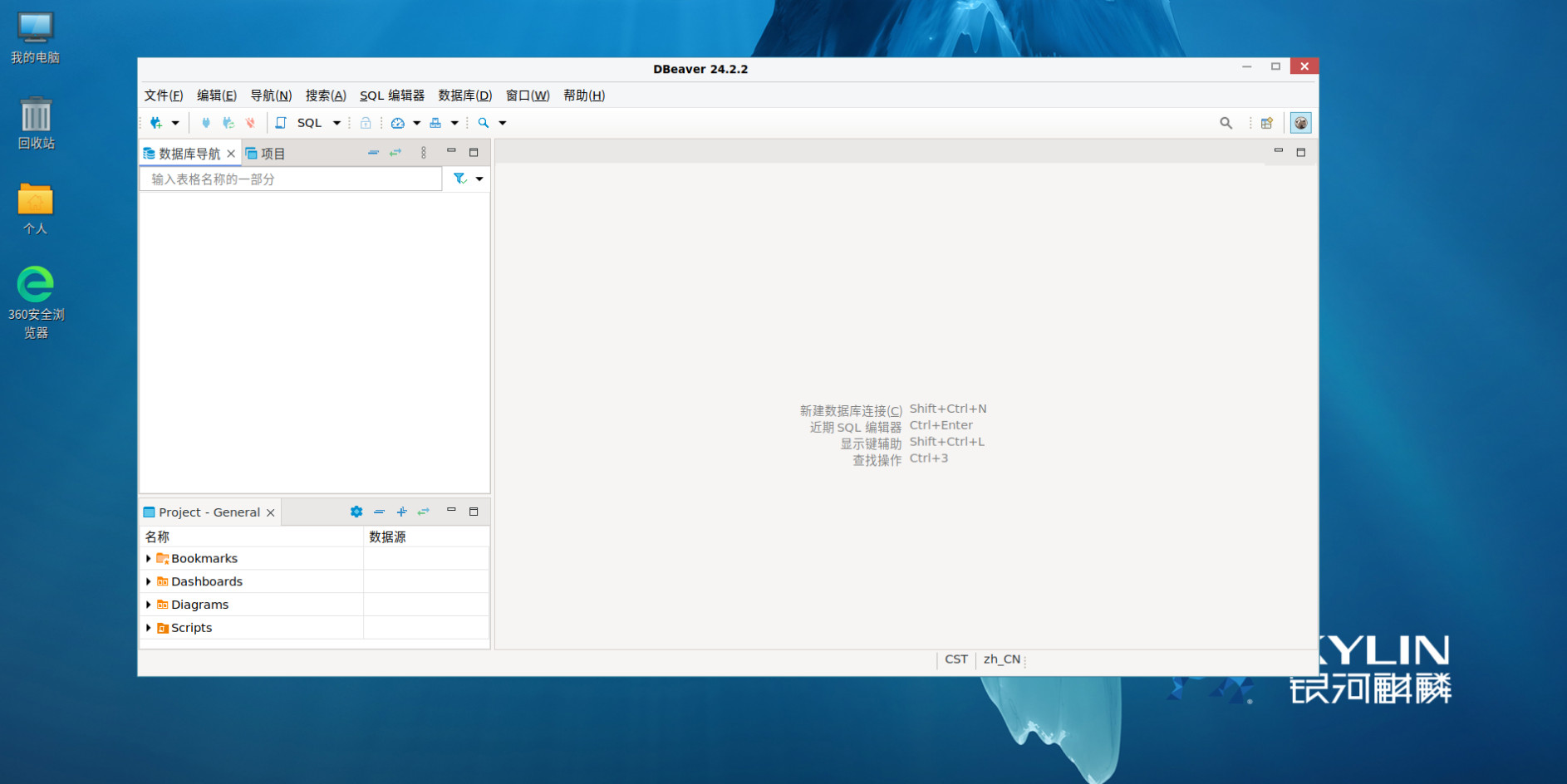1567x784 pixels.
Task: Minimize the database navigator panel
Action: click(451, 151)
